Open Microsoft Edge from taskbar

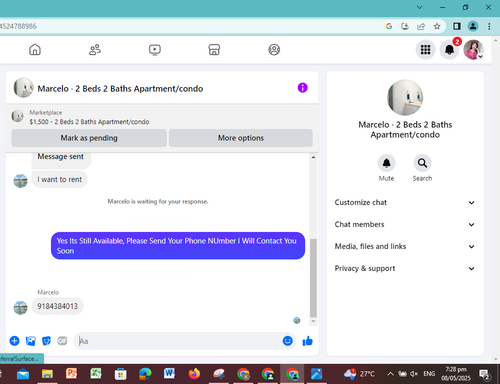tap(145, 374)
